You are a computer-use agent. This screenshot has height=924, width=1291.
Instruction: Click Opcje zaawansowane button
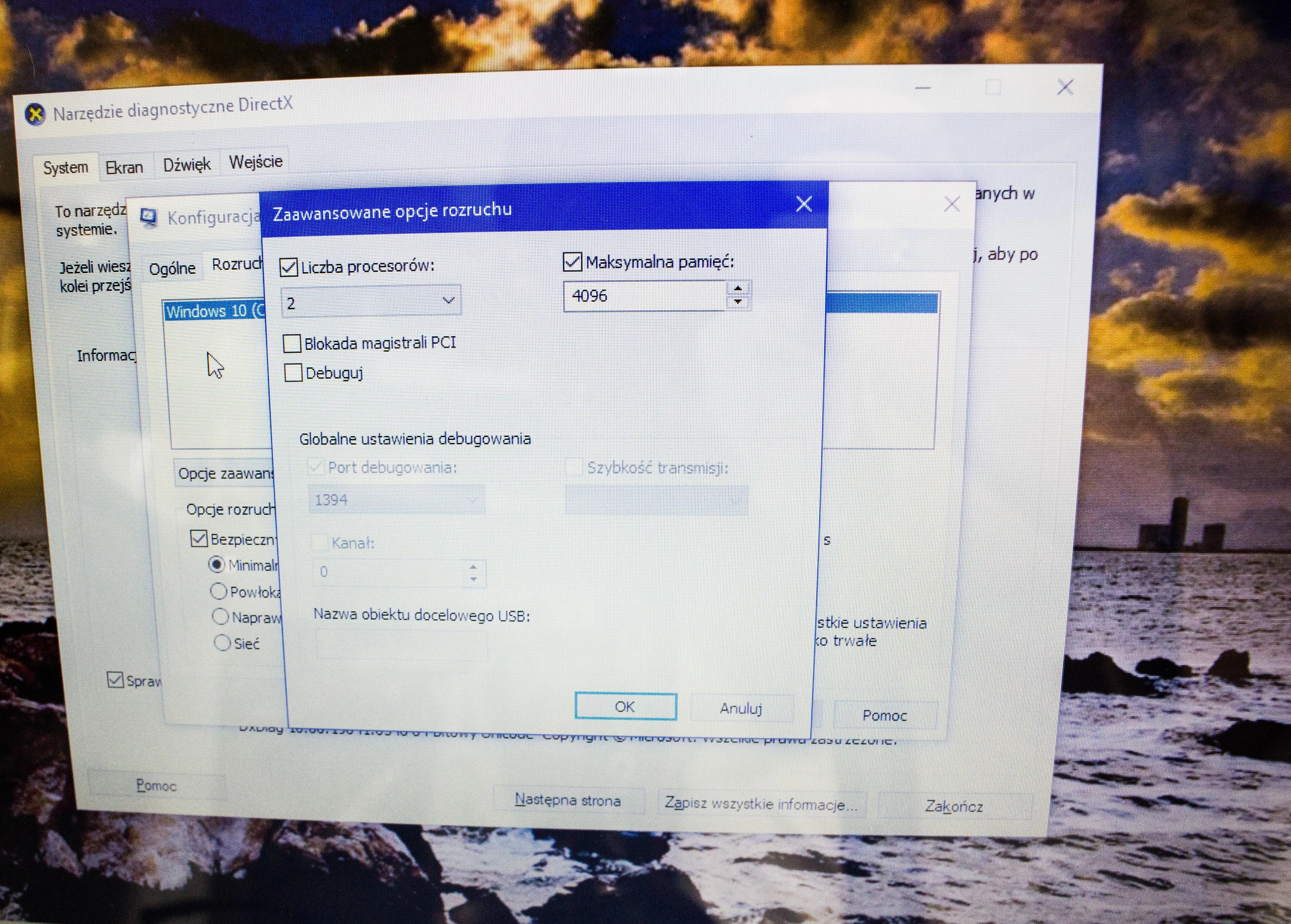225,473
